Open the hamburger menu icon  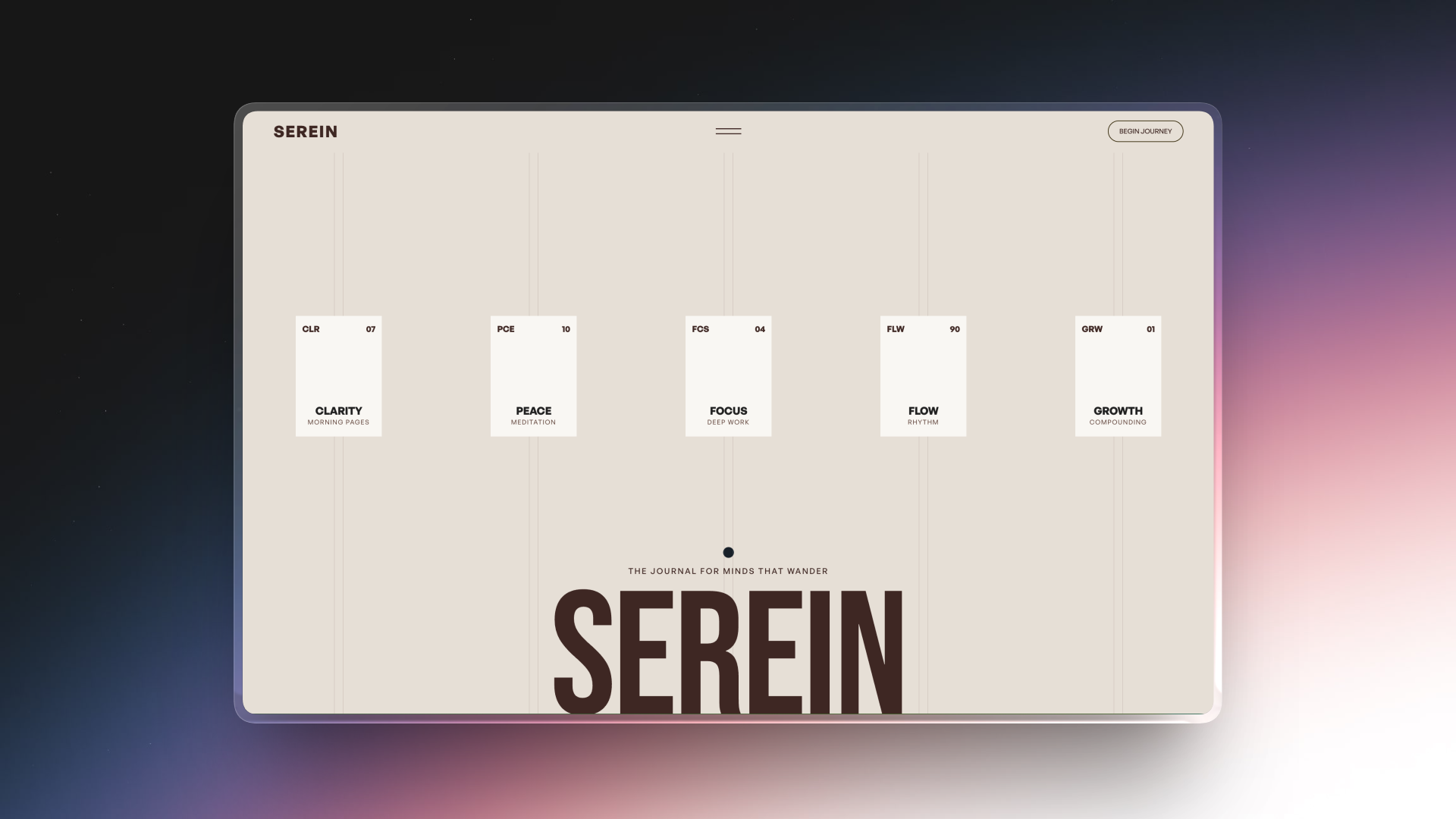click(x=728, y=131)
